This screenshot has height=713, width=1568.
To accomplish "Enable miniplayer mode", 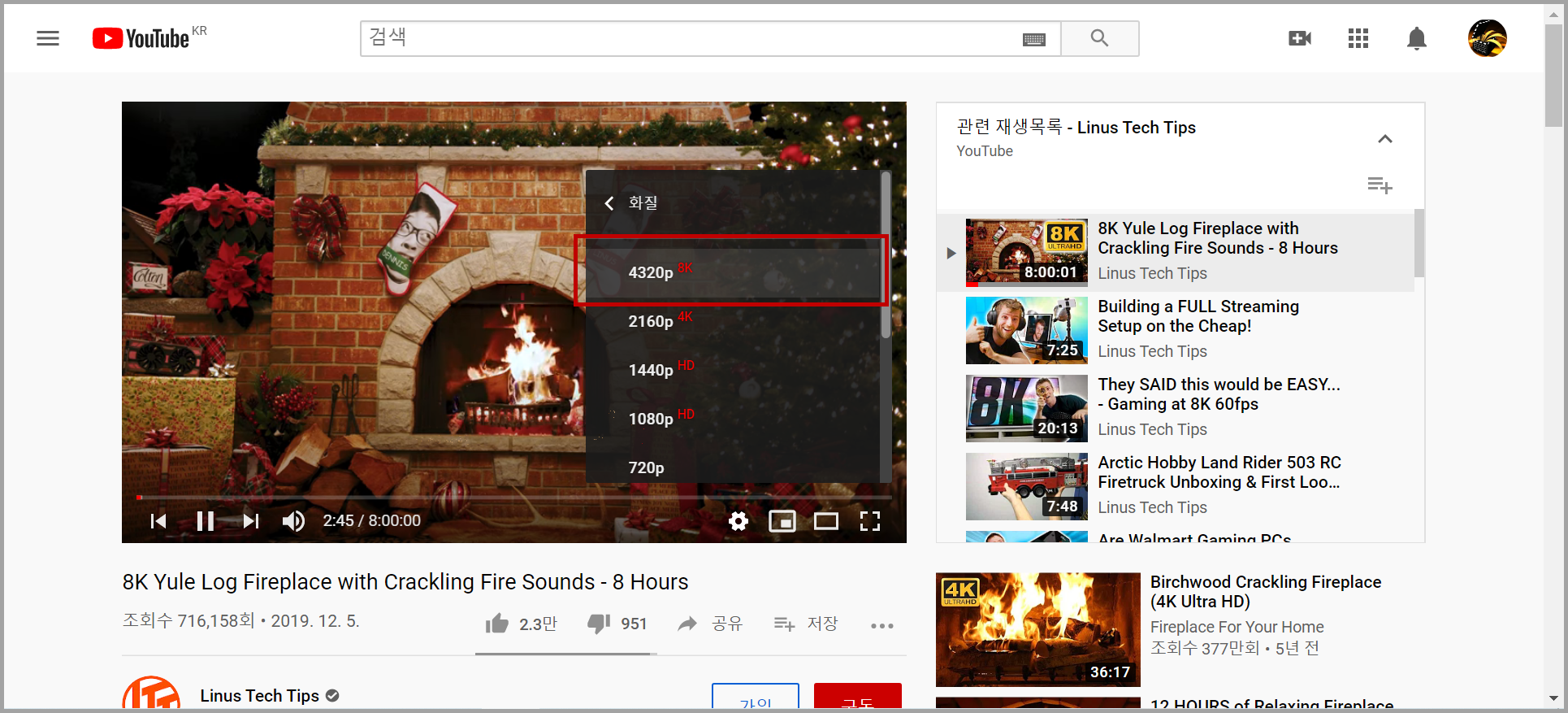I will (x=782, y=521).
